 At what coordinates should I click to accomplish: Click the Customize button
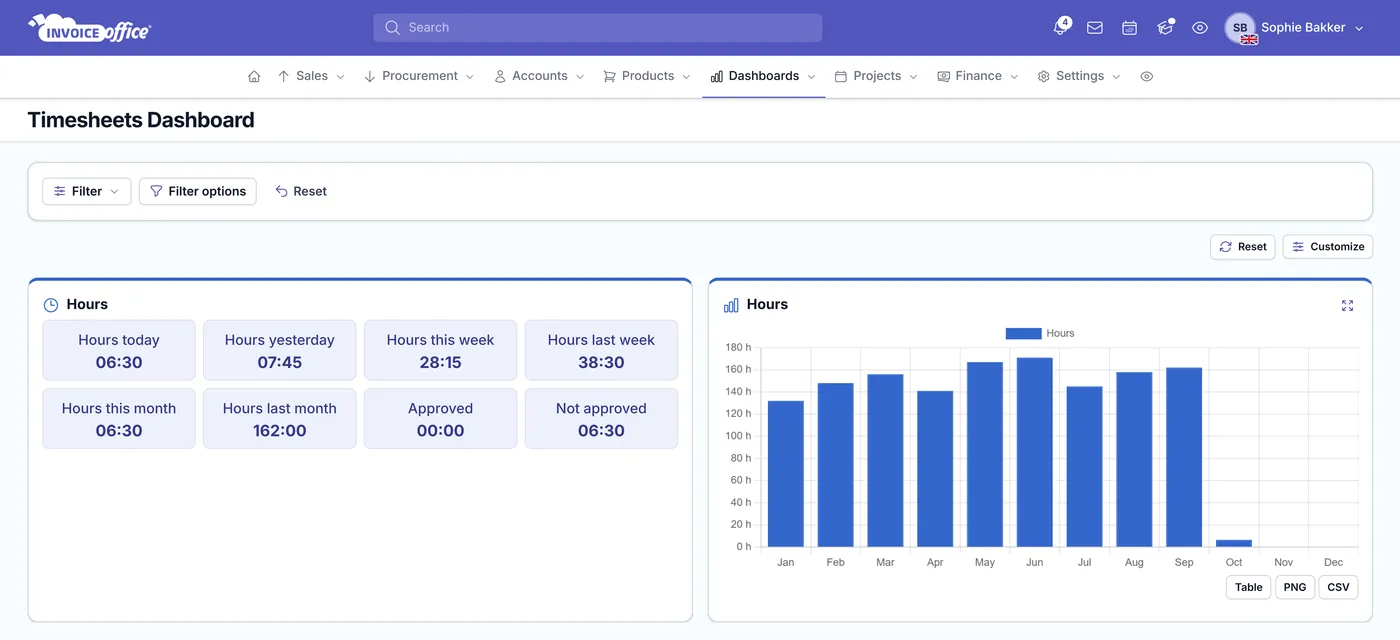1328,247
